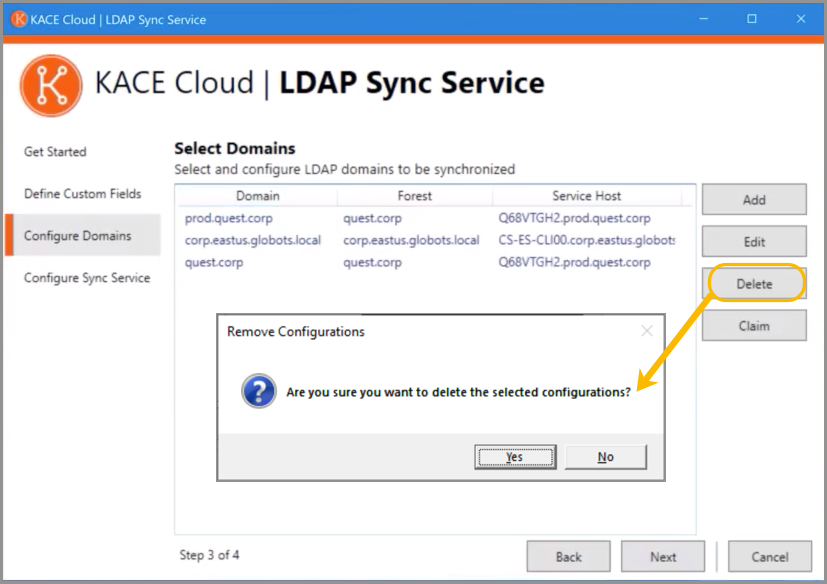
Task: Sort by the Forest column header
Action: tap(415, 196)
